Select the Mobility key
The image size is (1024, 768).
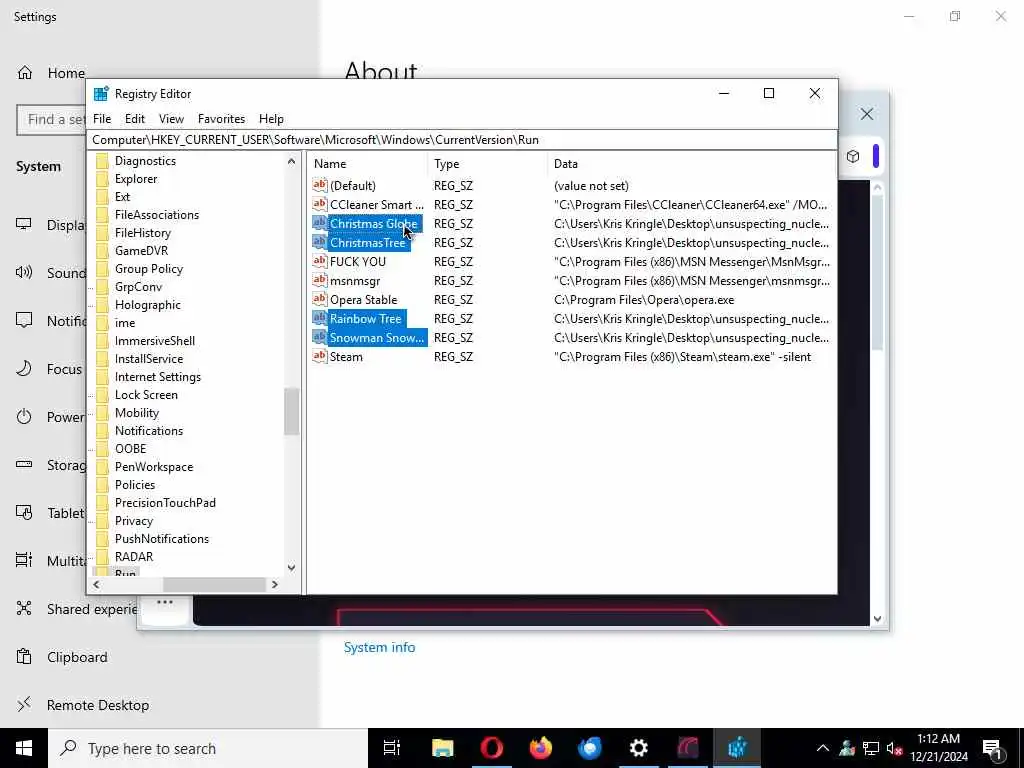(136, 413)
